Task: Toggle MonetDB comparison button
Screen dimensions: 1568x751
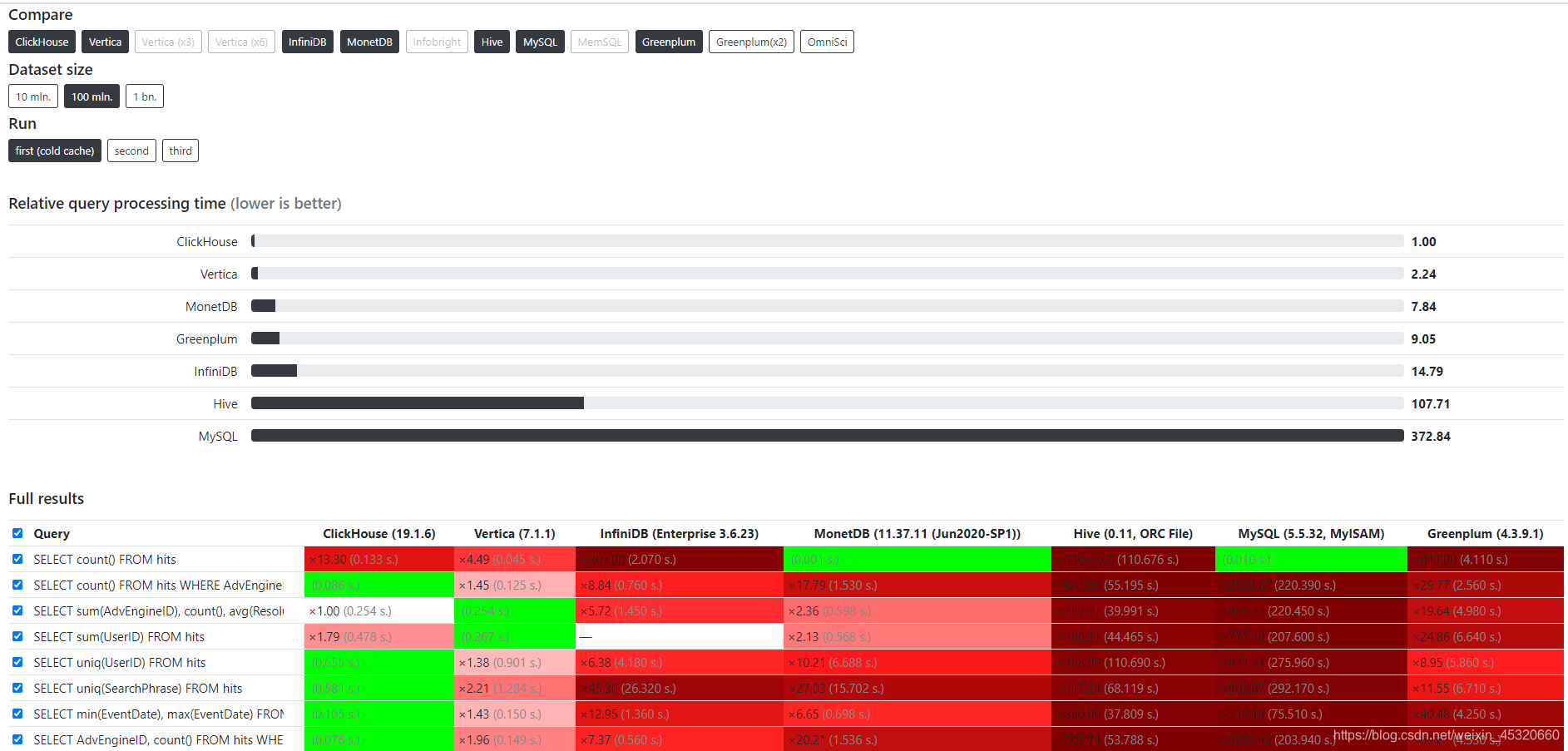Action: pyautogui.click(x=369, y=42)
